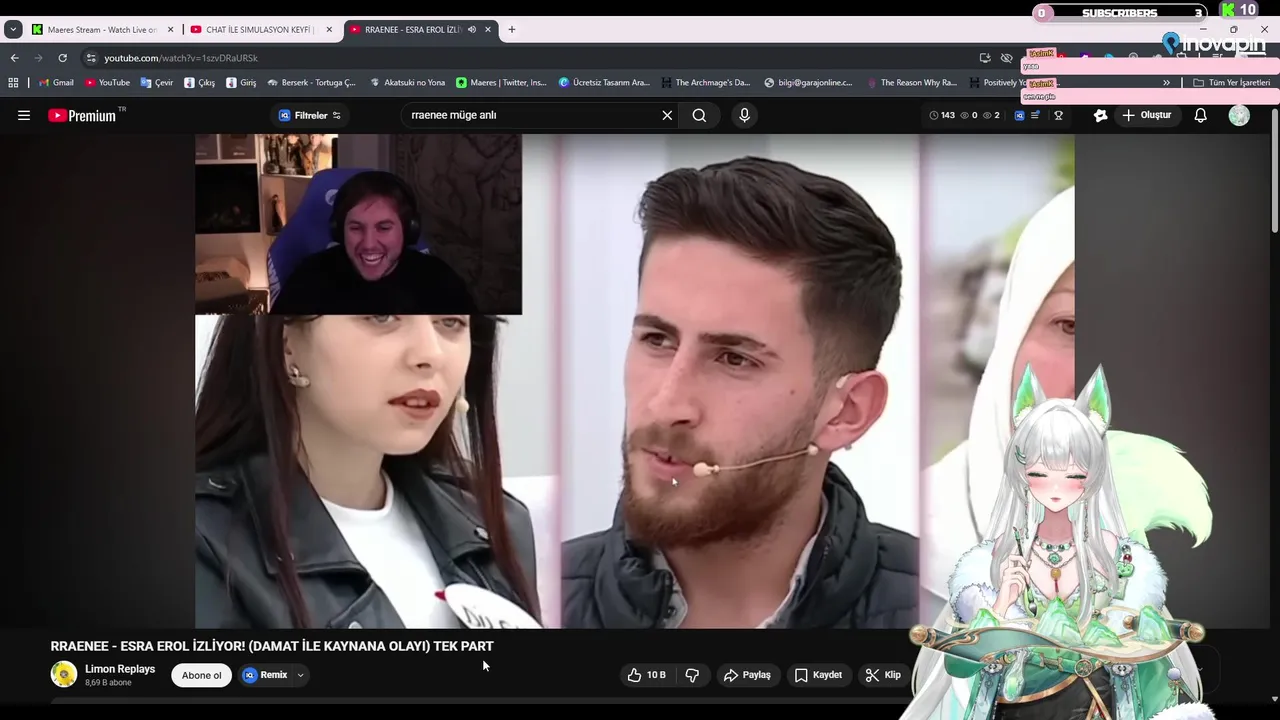Open The Archmage's Da... bookmark
The width and height of the screenshot is (1280, 720).
pyautogui.click(x=705, y=83)
